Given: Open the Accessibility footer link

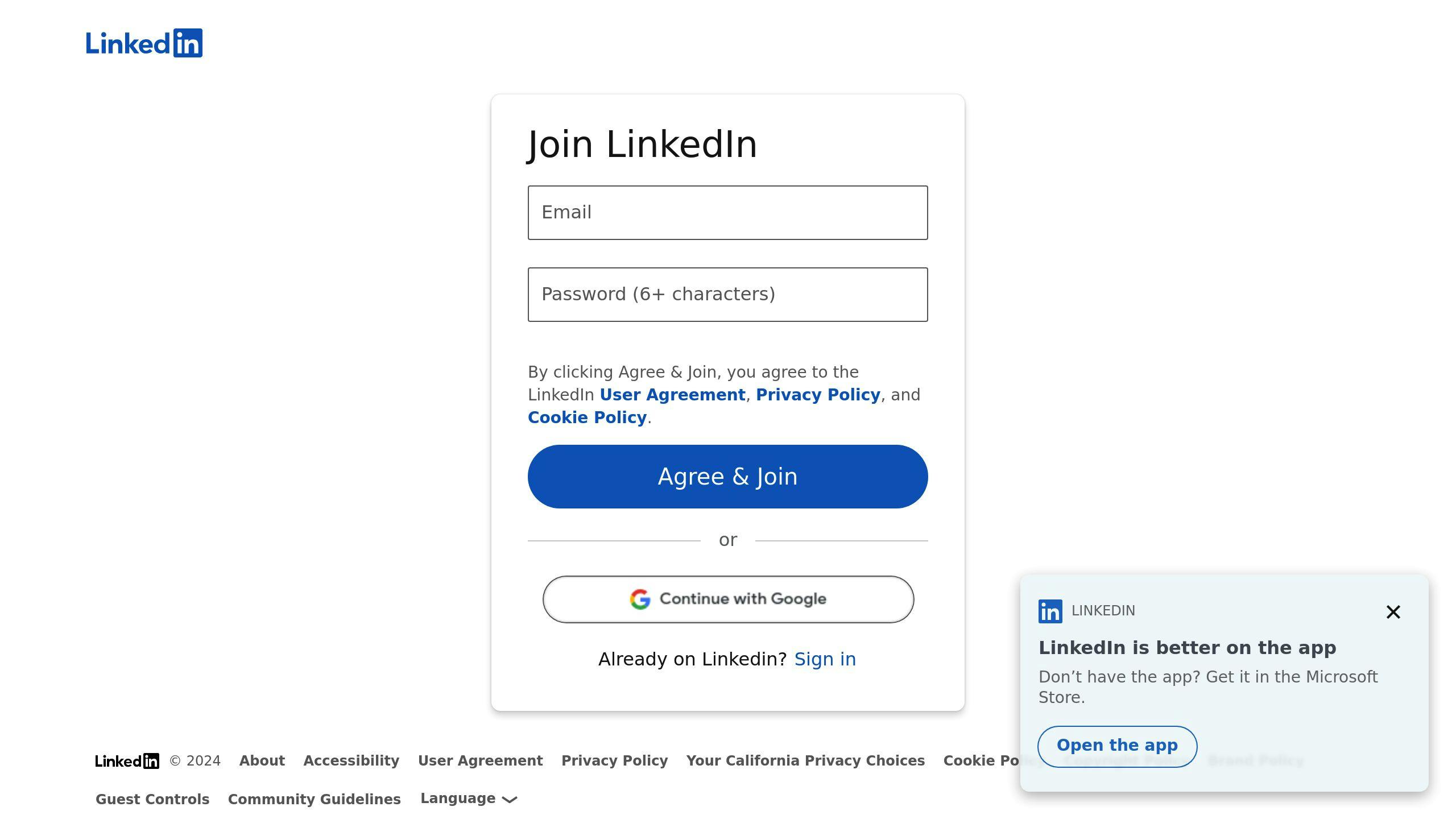Looking at the screenshot, I should (x=351, y=761).
